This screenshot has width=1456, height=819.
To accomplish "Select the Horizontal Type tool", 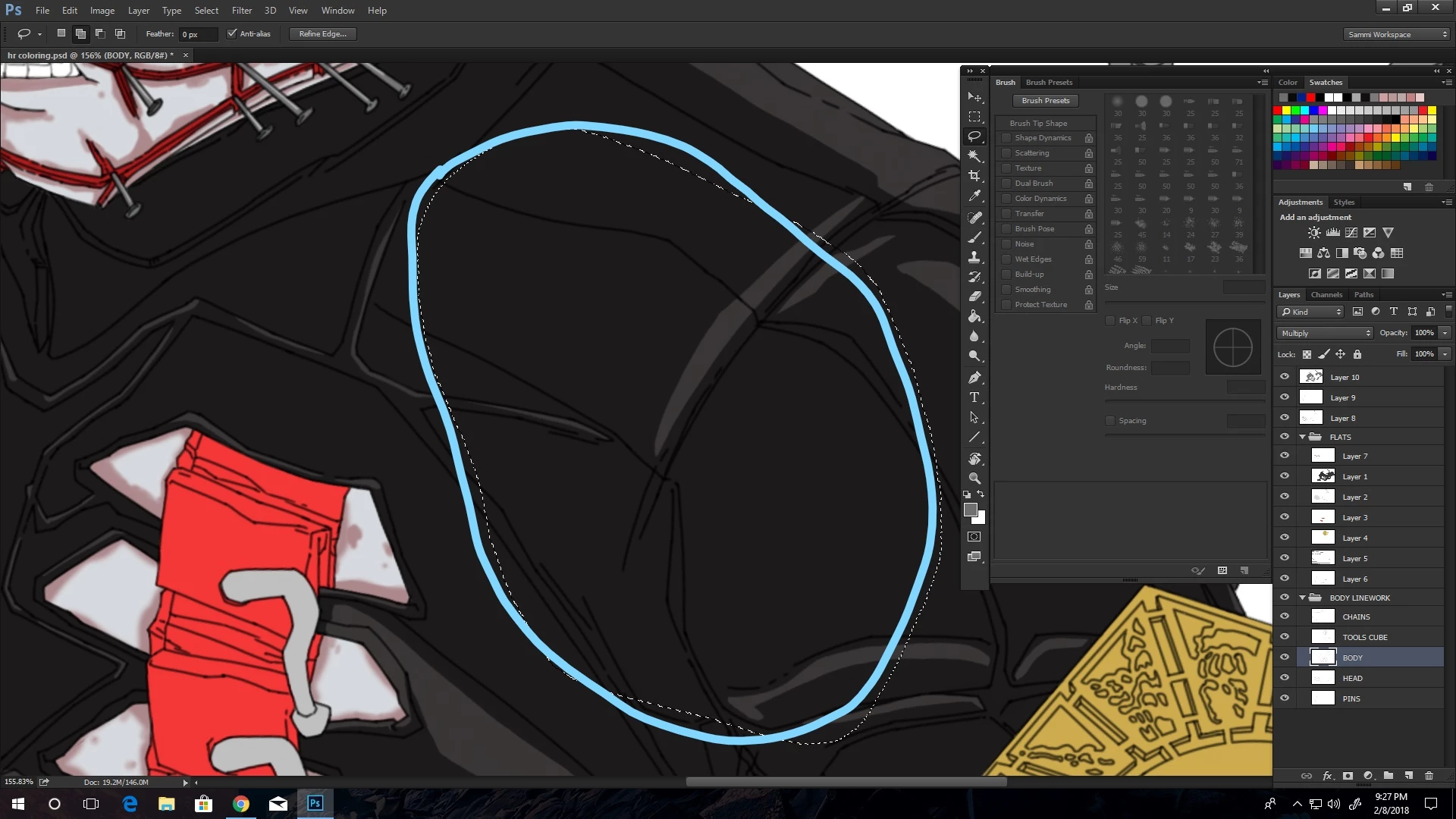I will point(974,397).
